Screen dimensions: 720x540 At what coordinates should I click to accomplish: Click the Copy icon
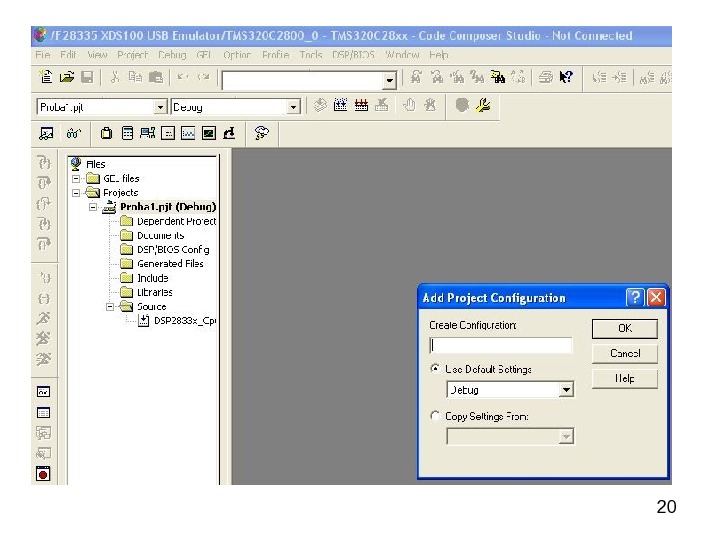135,77
